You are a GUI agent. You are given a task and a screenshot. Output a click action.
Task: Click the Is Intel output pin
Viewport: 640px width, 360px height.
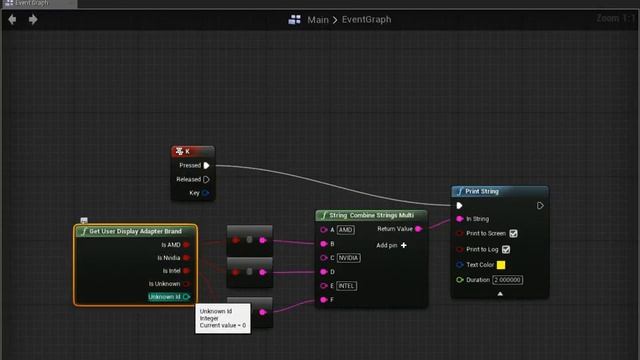click(186, 271)
